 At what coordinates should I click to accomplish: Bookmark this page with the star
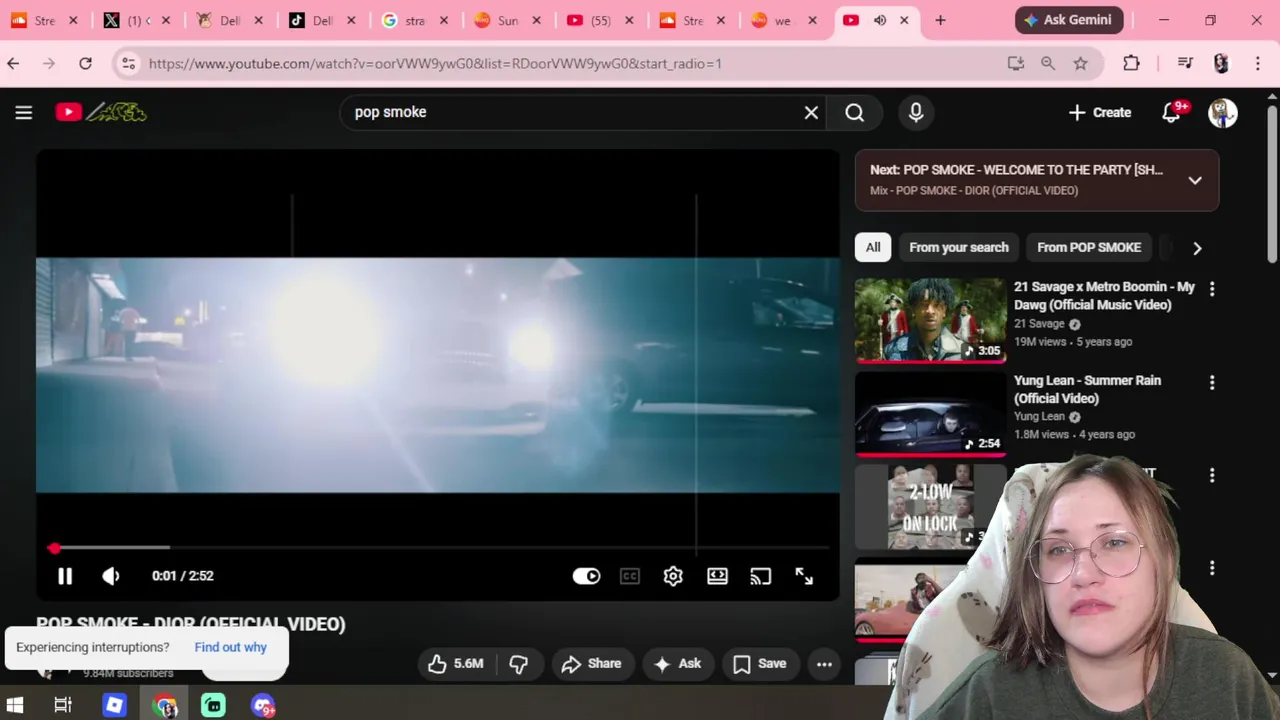[x=1080, y=64]
